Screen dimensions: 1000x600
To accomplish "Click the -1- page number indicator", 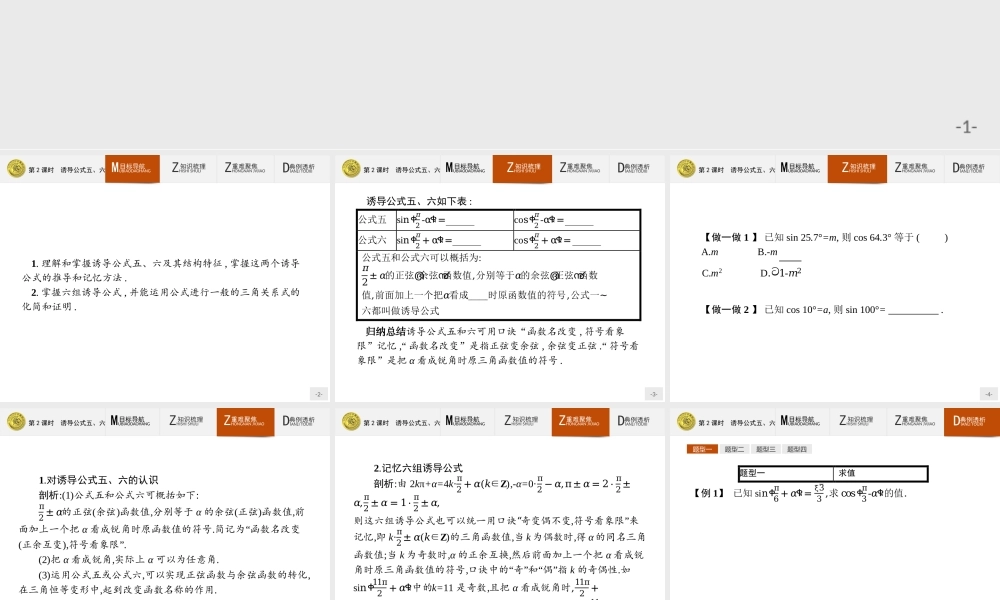I will (x=965, y=125).
